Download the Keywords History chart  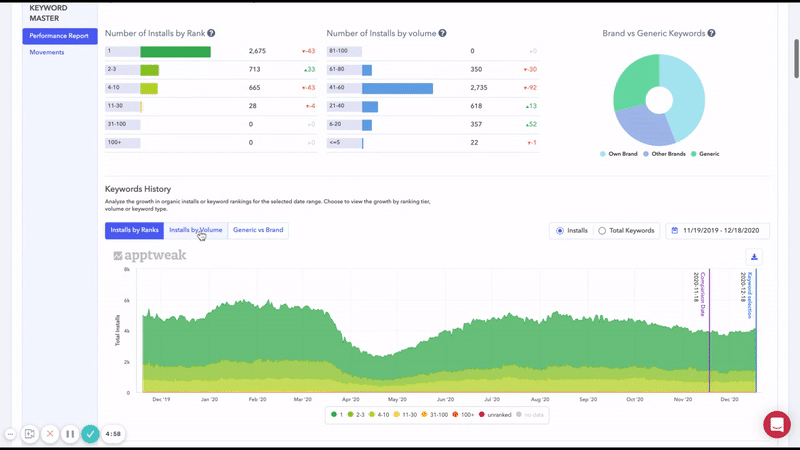coord(754,257)
